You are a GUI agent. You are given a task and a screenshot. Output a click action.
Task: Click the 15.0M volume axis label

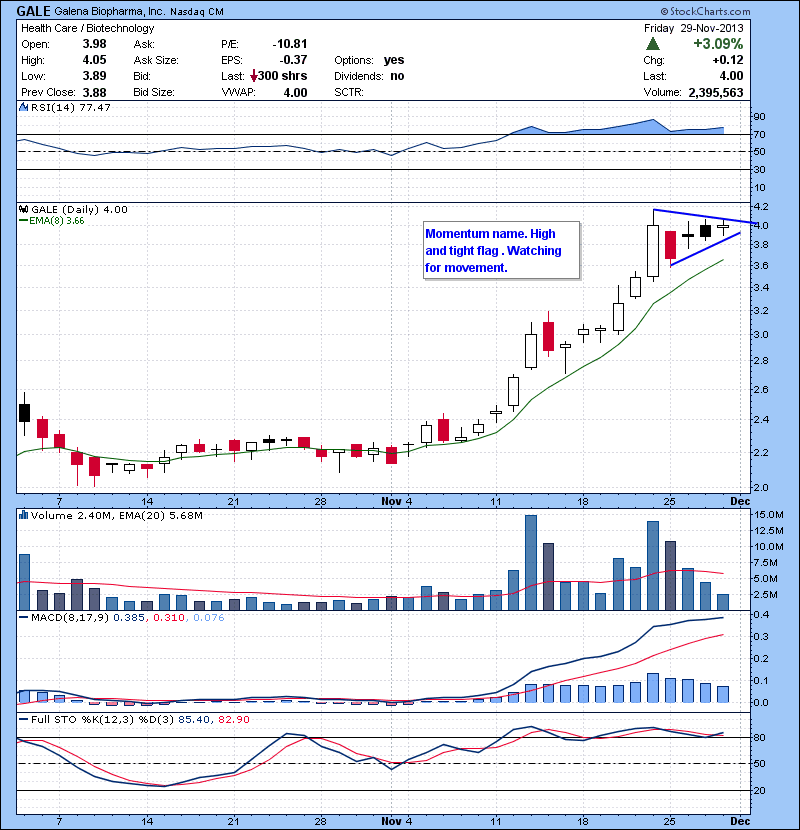pos(769,515)
